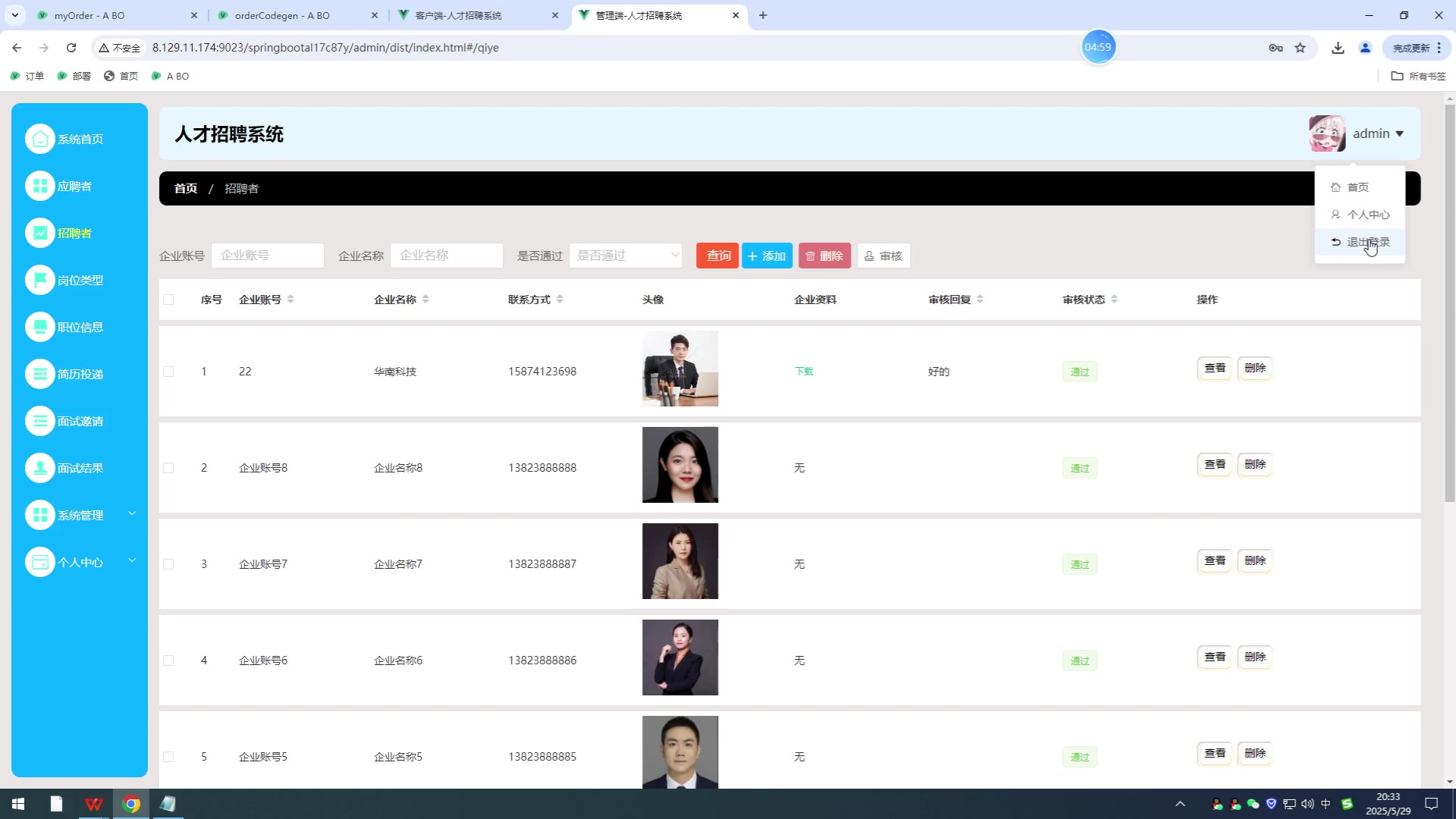Check the row checkbox for 华南科技
The height and width of the screenshot is (819, 1456).
pyautogui.click(x=168, y=372)
